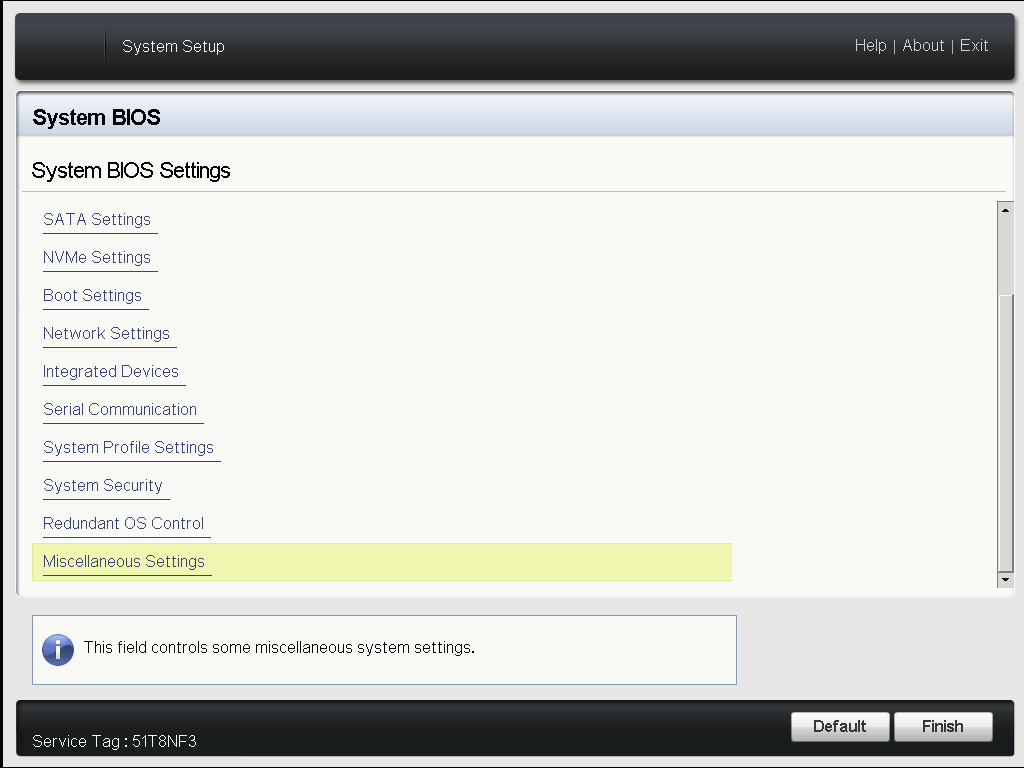
Task: Click the miscellaneous settings help description
Action: (x=280, y=648)
